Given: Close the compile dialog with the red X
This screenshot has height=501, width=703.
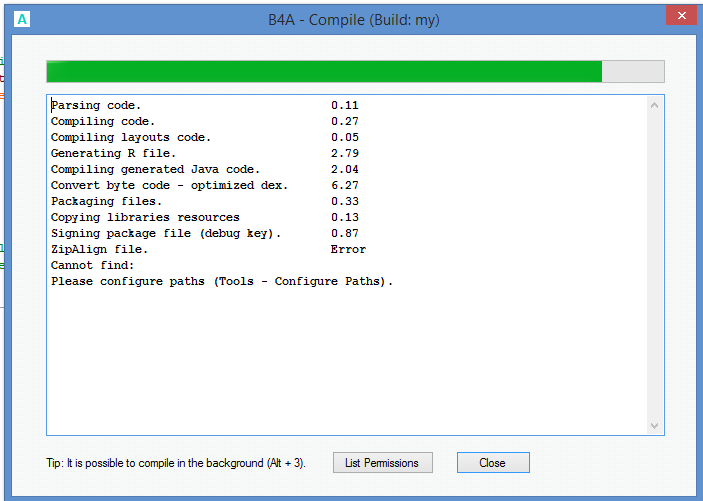Looking at the screenshot, I should point(681,15).
